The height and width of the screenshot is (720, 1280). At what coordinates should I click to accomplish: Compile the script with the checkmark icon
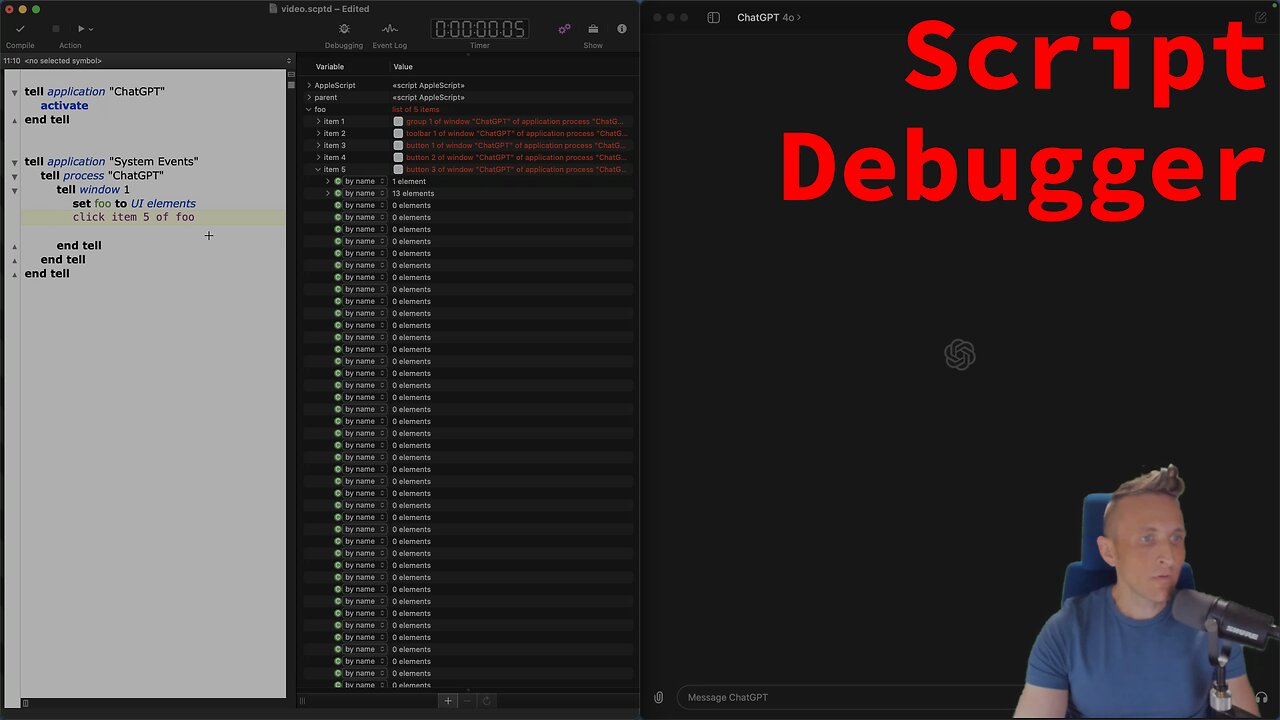20,29
